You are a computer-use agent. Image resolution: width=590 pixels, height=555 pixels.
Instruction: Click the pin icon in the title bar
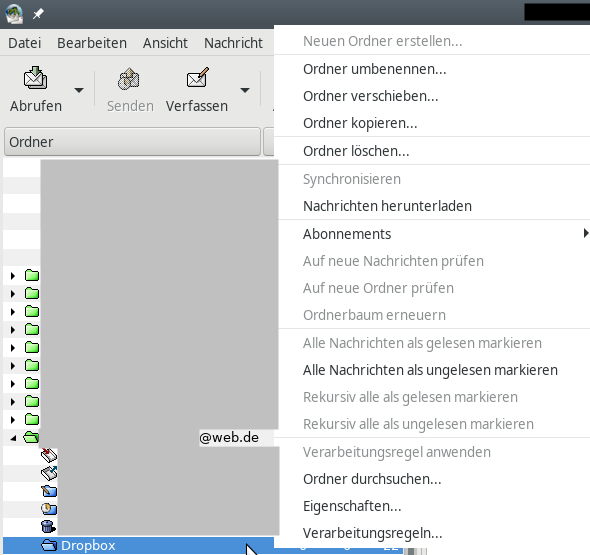pos(38,14)
